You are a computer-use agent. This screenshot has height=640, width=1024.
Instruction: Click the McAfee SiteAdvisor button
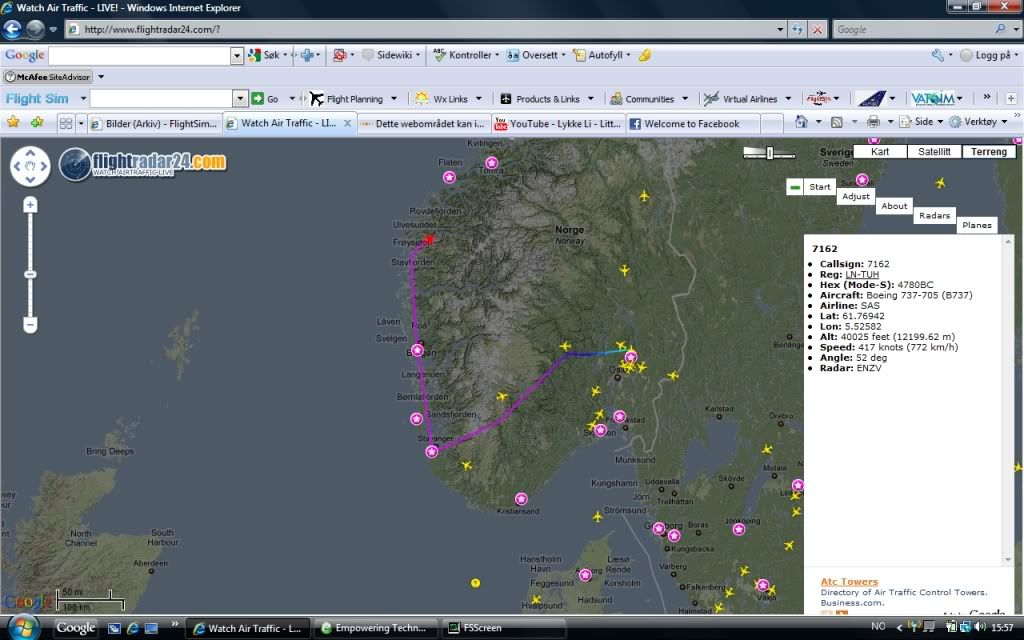pyautogui.click(x=48, y=76)
